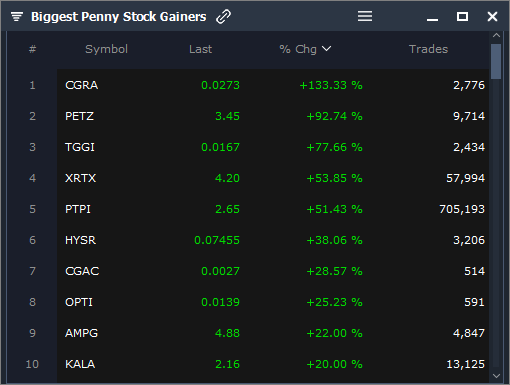Toggle sort chevron next to % Chg
Screen dimensions: 510x385
pyautogui.click(x=327, y=49)
